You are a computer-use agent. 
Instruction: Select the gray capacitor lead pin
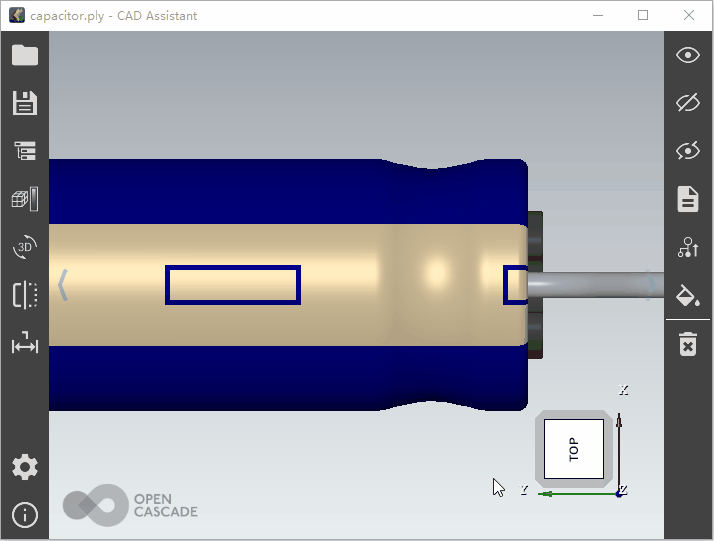click(x=596, y=285)
